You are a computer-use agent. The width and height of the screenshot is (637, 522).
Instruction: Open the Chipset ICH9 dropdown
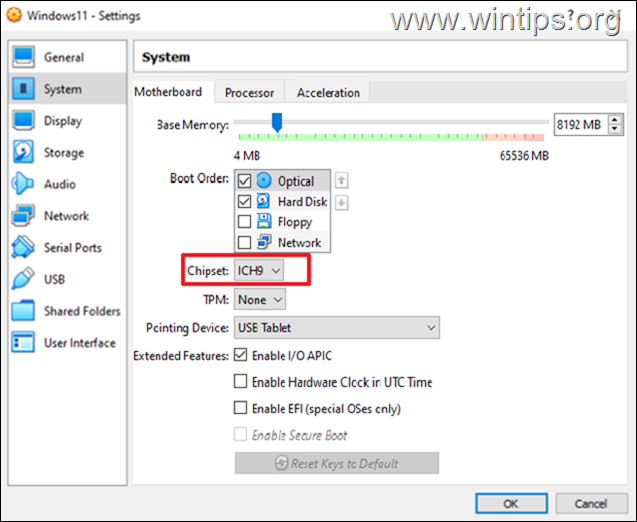tap(259, 271)
